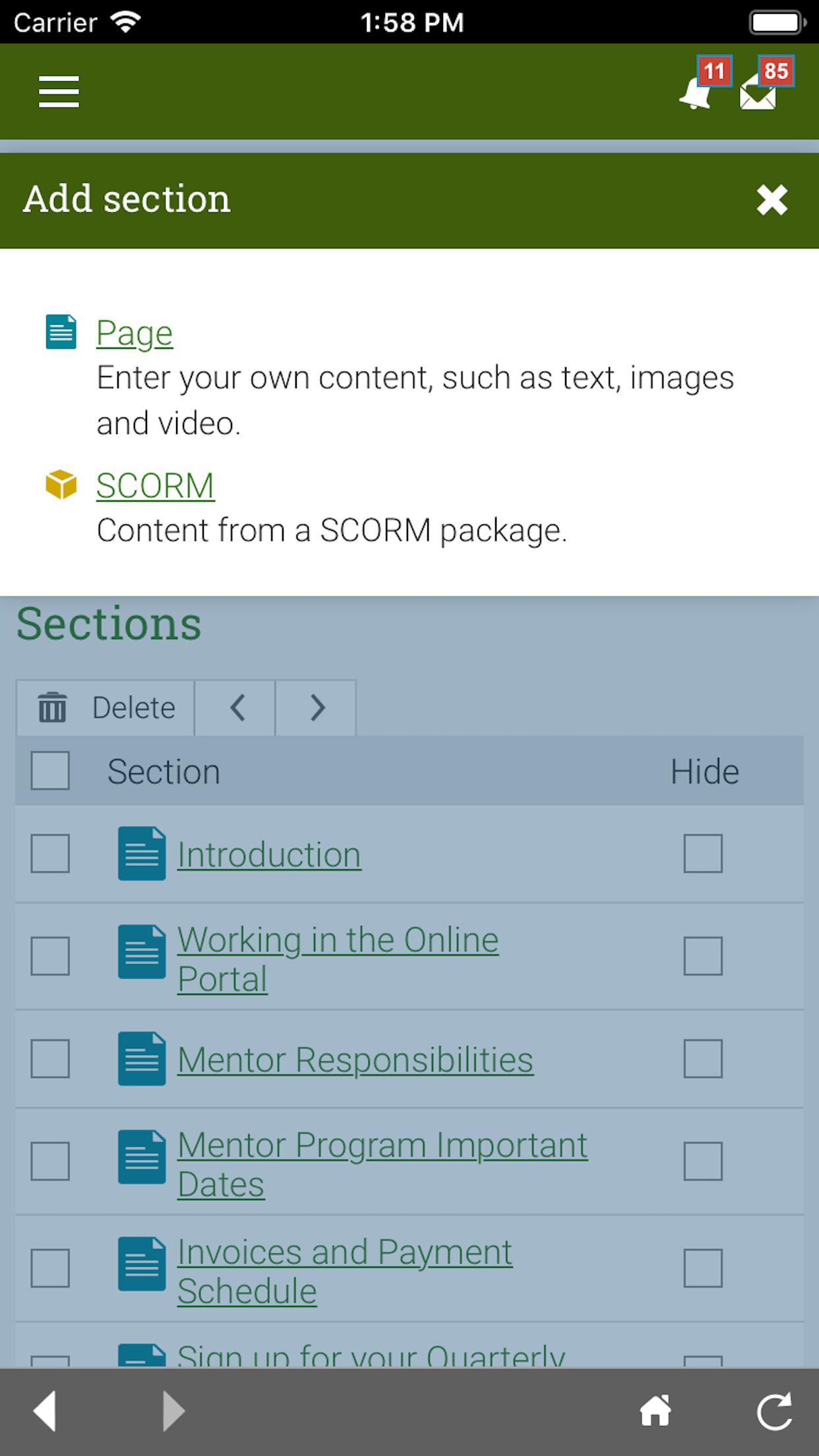
Task: Select the Page section type link
Action: [135, 332]
